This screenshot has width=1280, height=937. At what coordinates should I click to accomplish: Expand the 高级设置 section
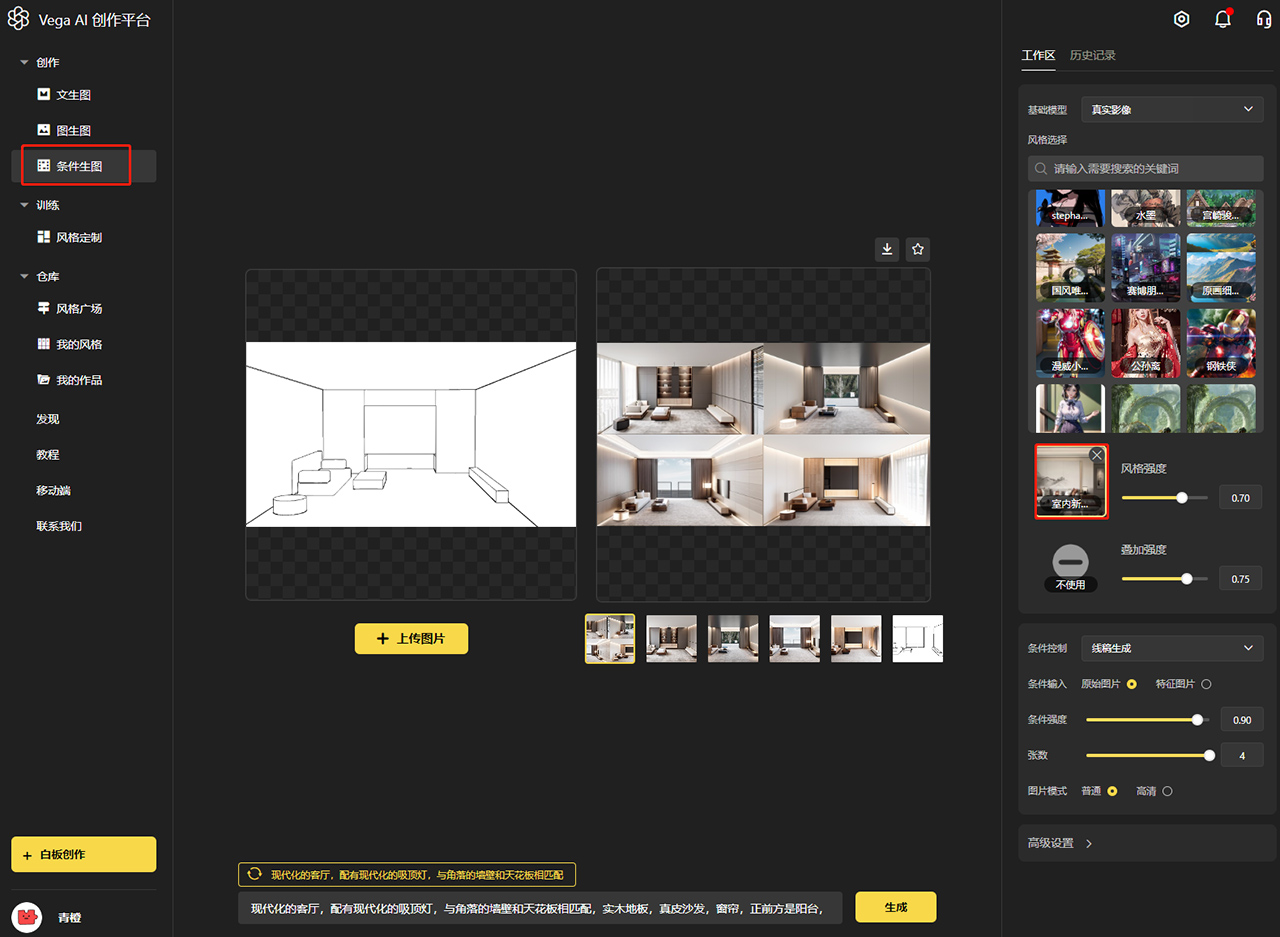[1061, 843]
